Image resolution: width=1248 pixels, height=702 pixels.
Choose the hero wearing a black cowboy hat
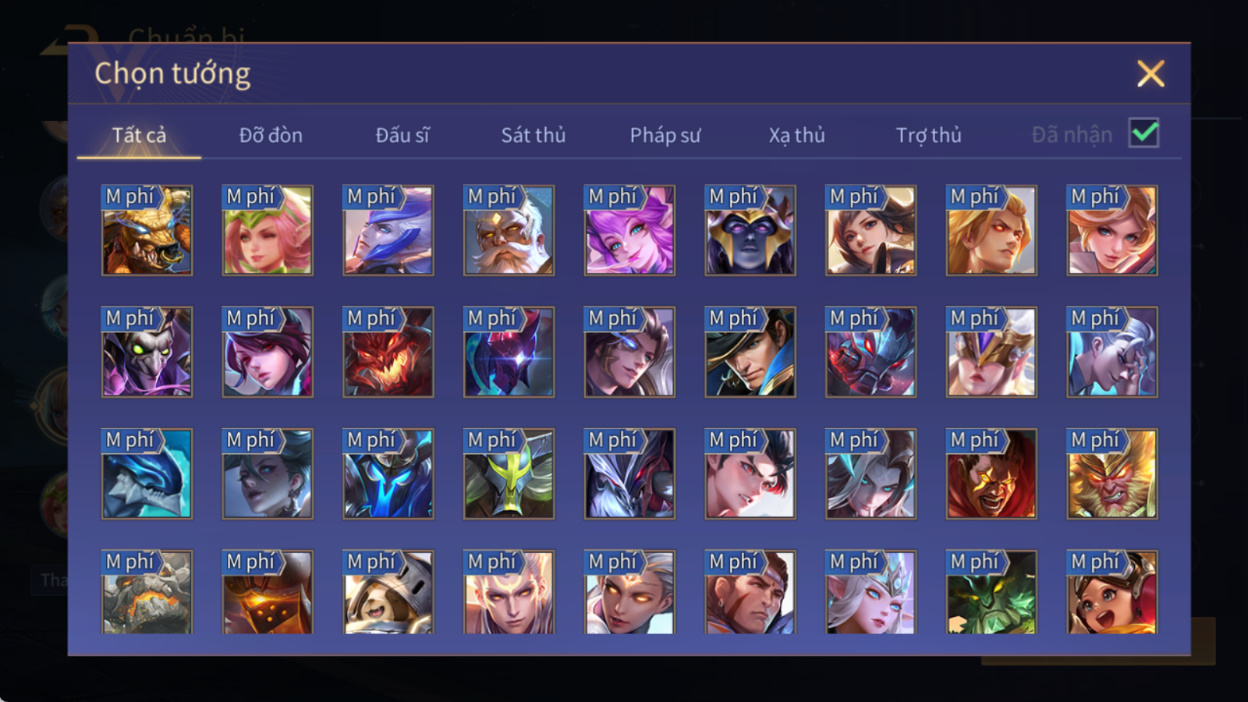point(750,352)
